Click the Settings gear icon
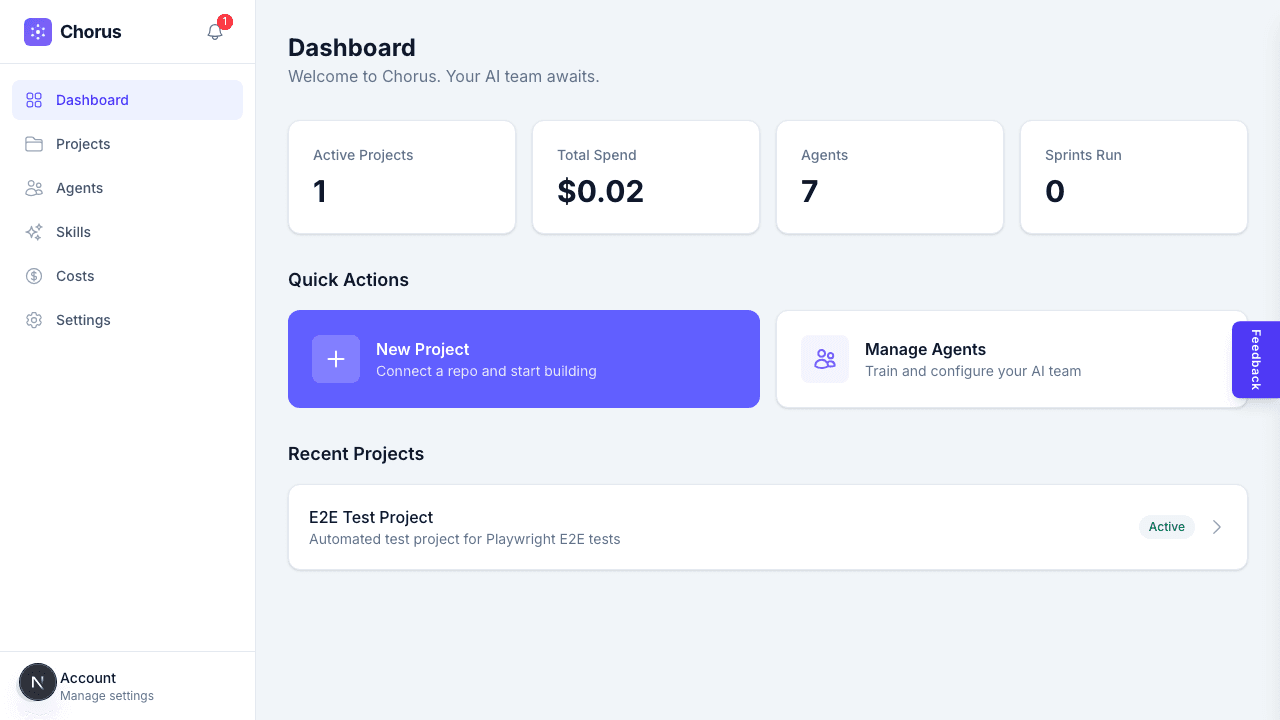This screenshot has width=1280, height=720. 34,320
